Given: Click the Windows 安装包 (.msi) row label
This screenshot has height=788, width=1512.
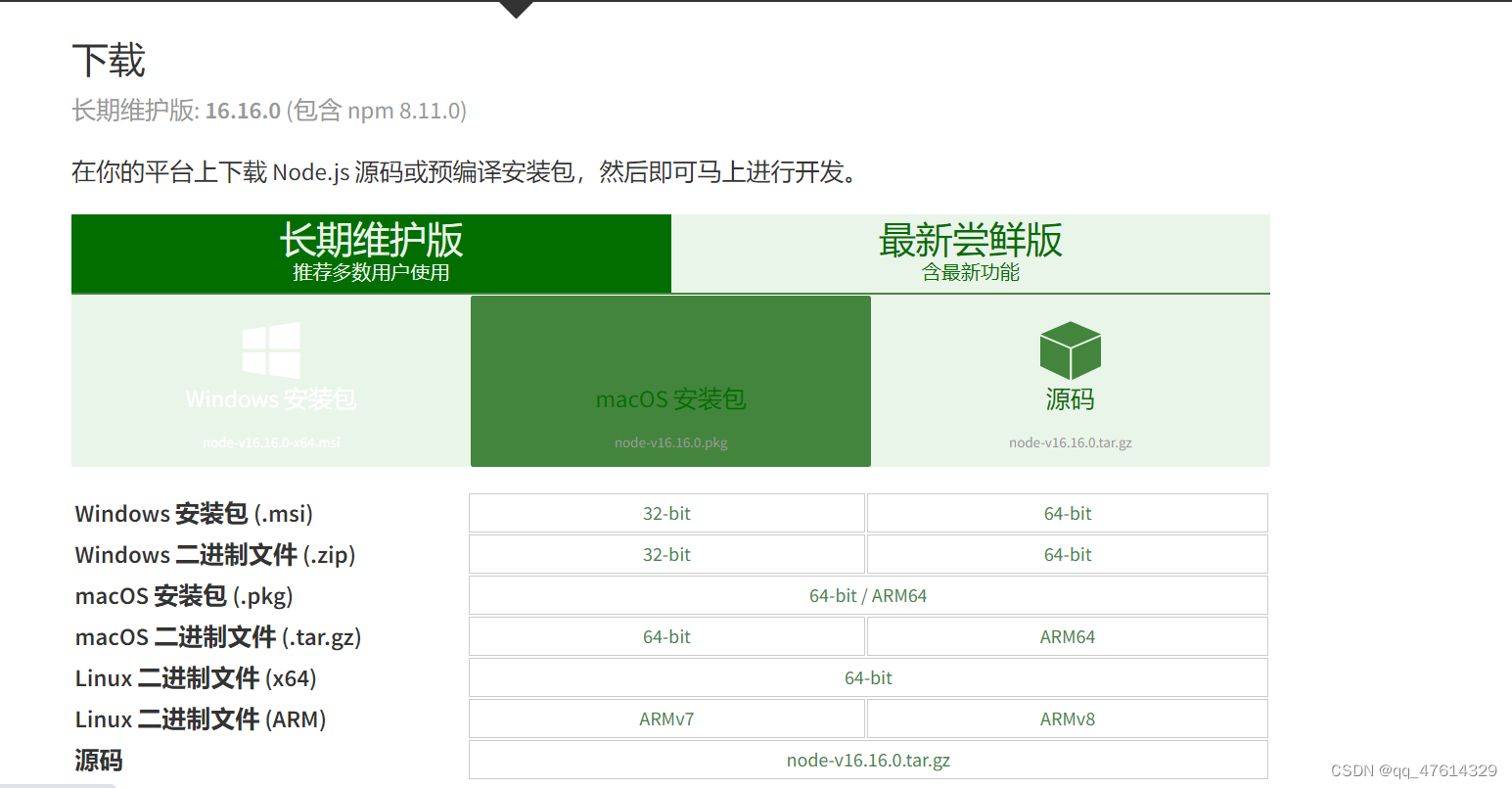Looking at the screenshot, I should [x=194, y=514].
